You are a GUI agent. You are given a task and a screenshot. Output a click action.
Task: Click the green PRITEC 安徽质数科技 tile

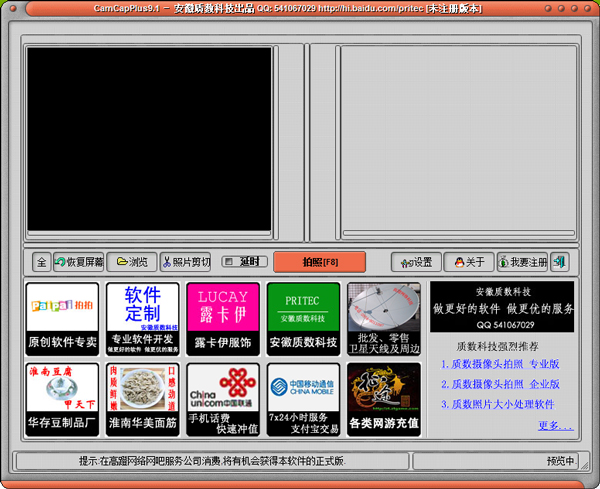(x=302, y=318)
